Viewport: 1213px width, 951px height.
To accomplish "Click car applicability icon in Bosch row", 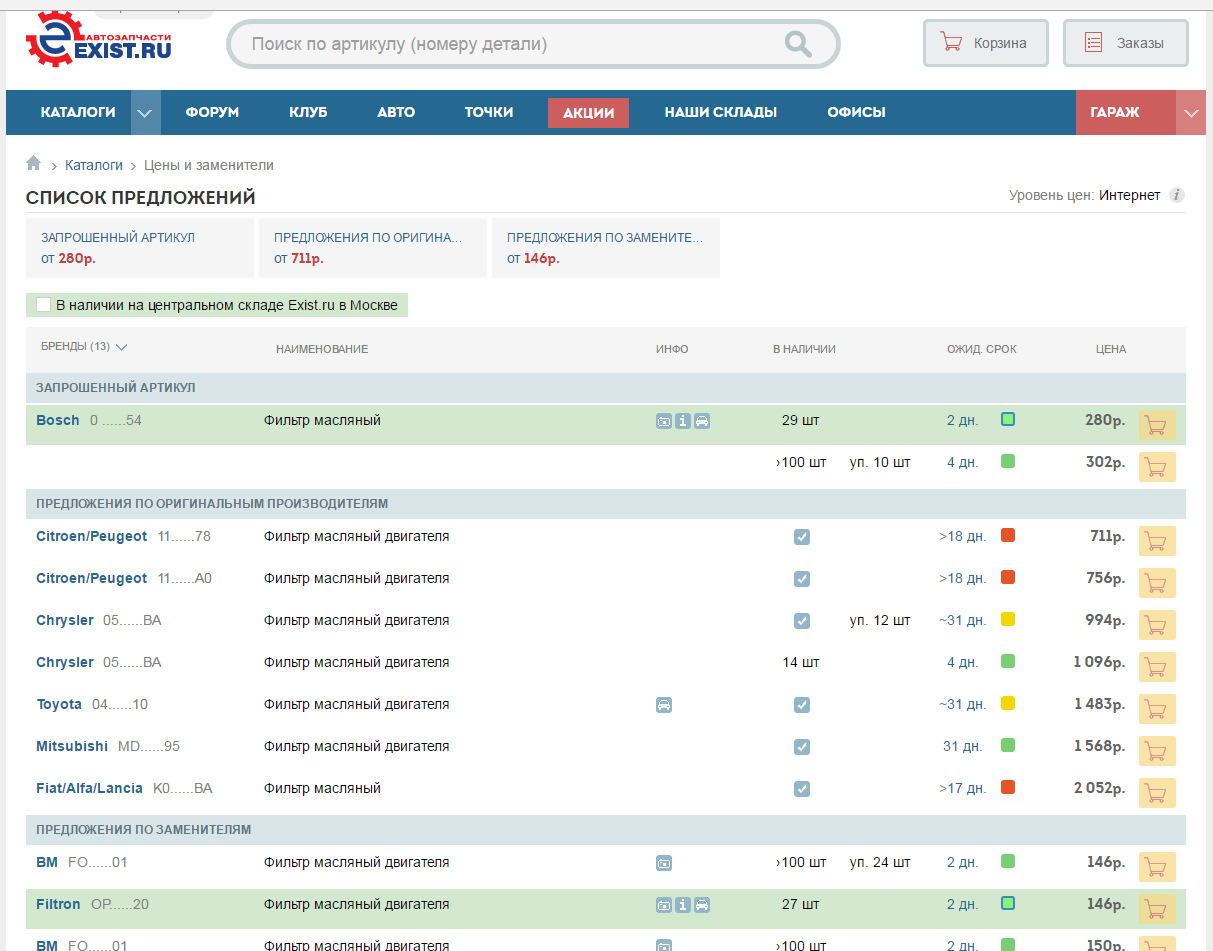I will [x=702, y=421].
